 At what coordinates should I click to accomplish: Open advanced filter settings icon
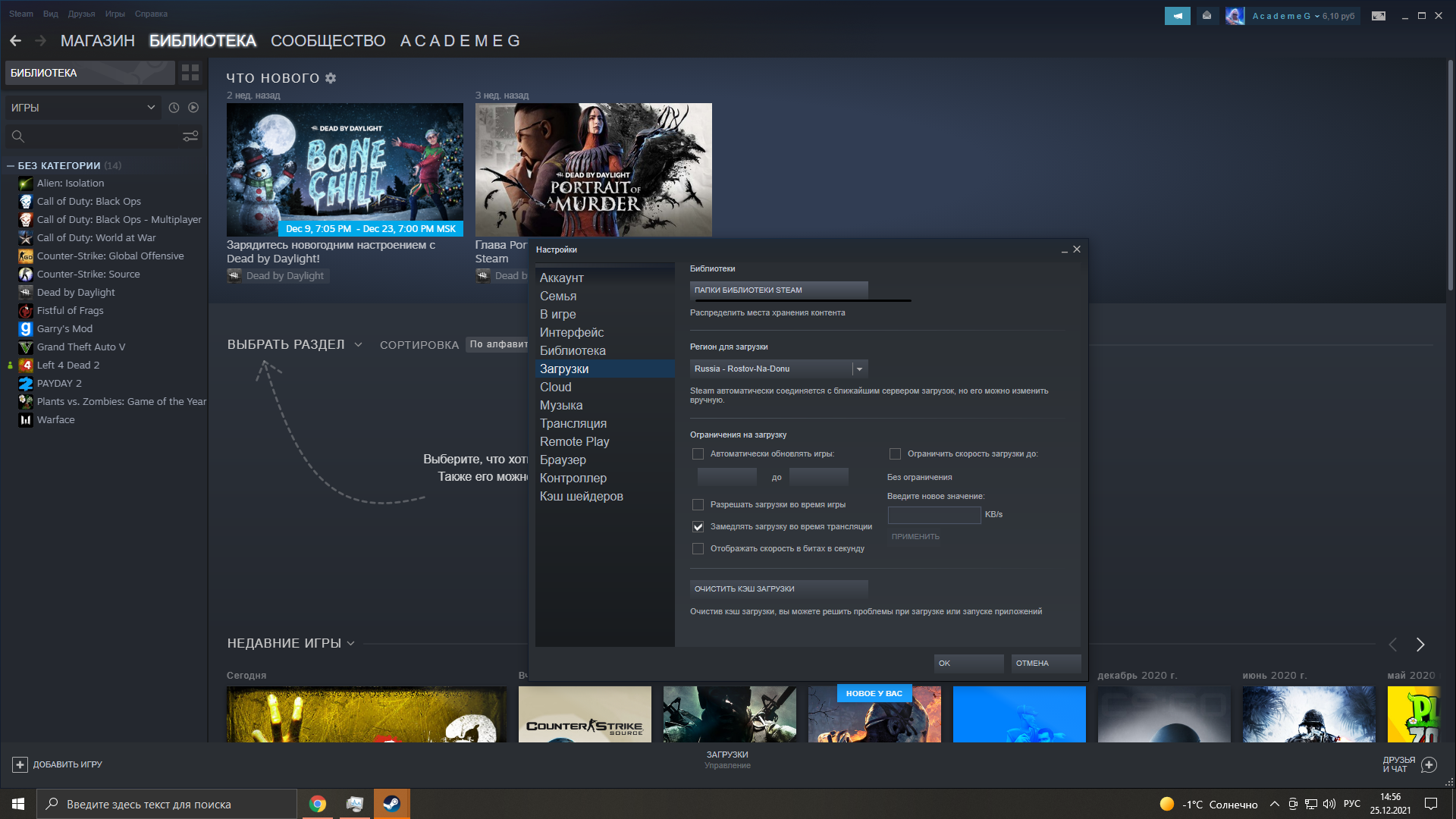click(x=190, y=136)
